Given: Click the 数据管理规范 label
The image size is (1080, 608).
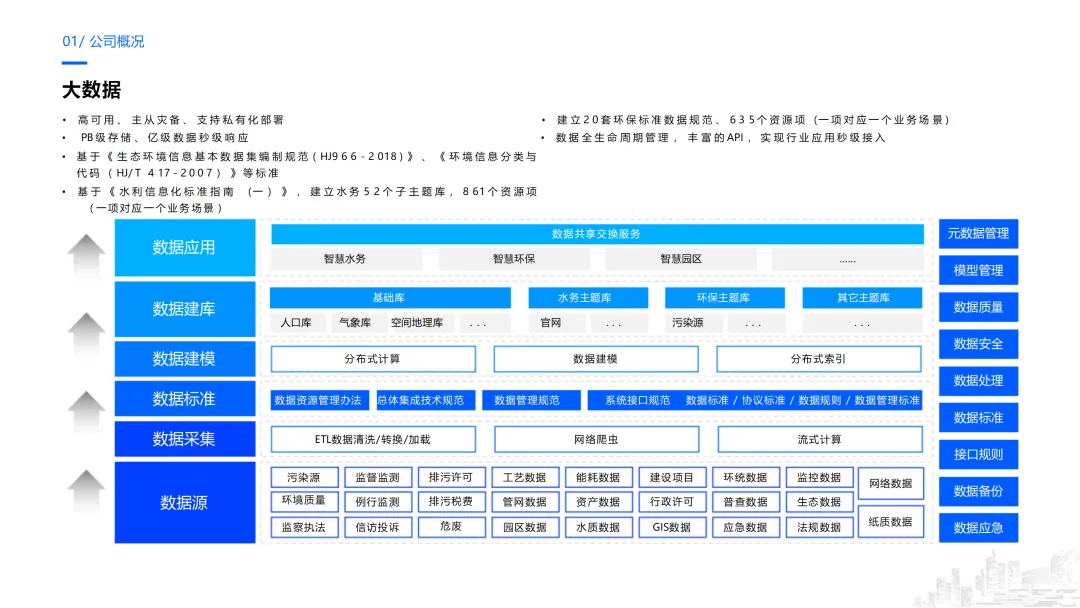Looking at the screenshot, I should 530,400.
